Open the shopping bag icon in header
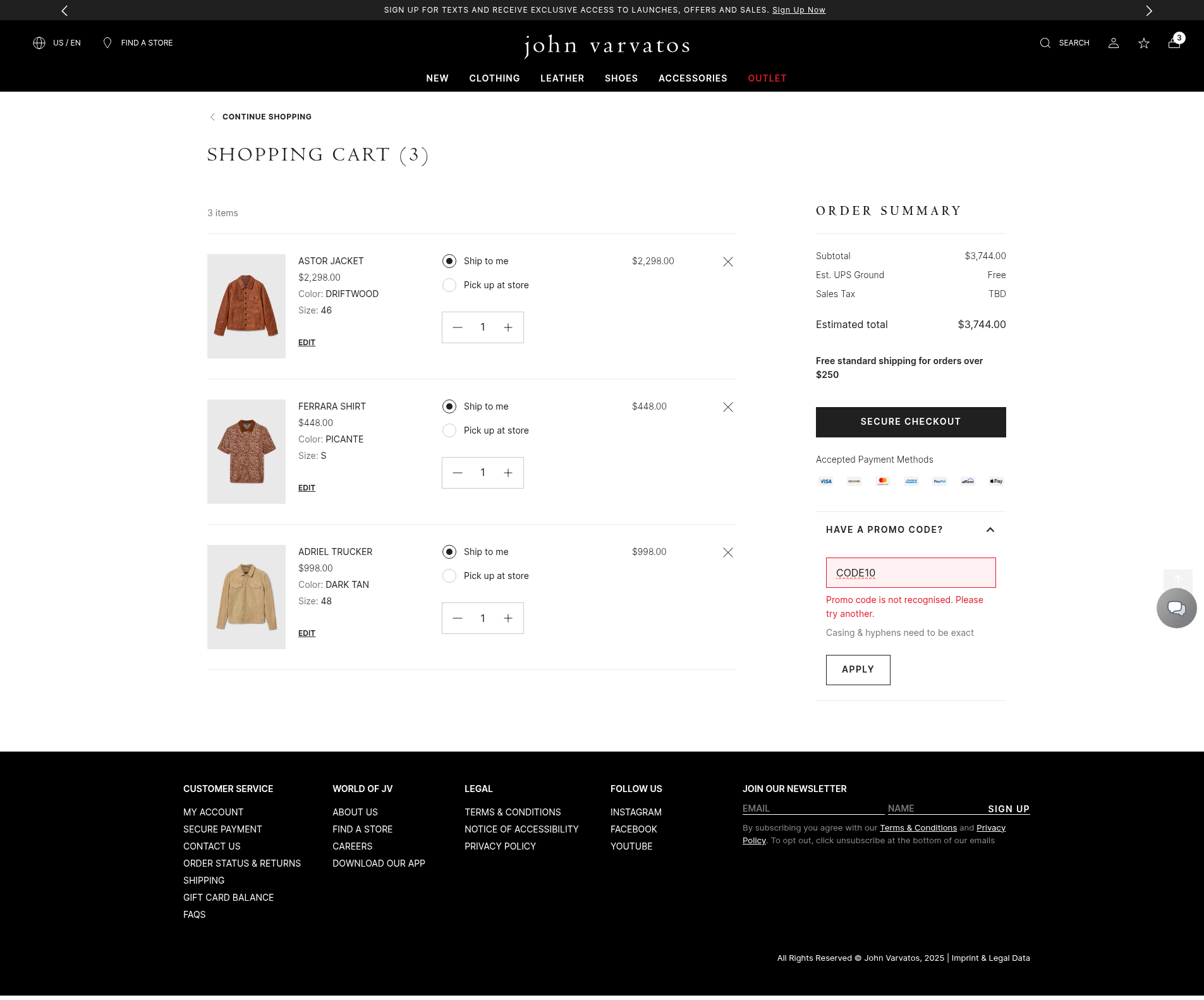 click(1174, 43)
